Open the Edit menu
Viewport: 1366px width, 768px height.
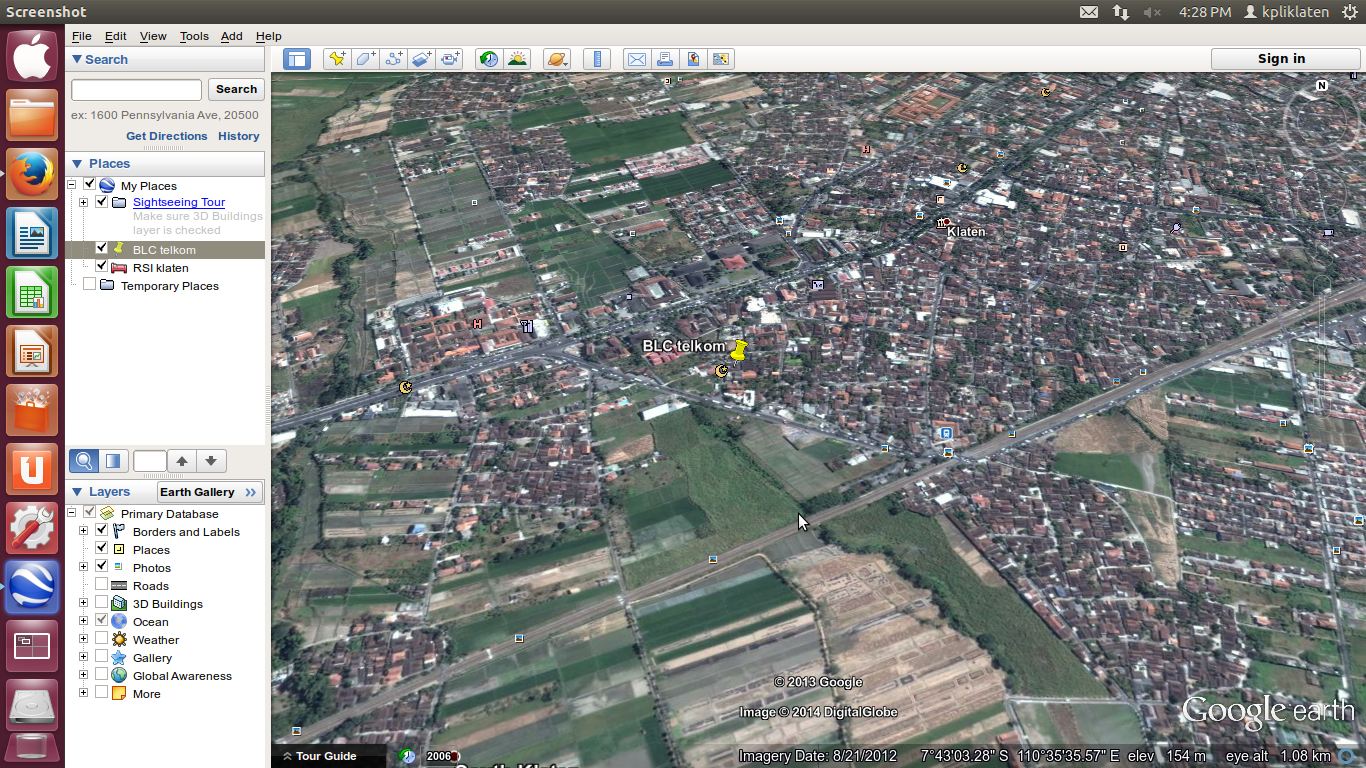[x=116, y=36]
